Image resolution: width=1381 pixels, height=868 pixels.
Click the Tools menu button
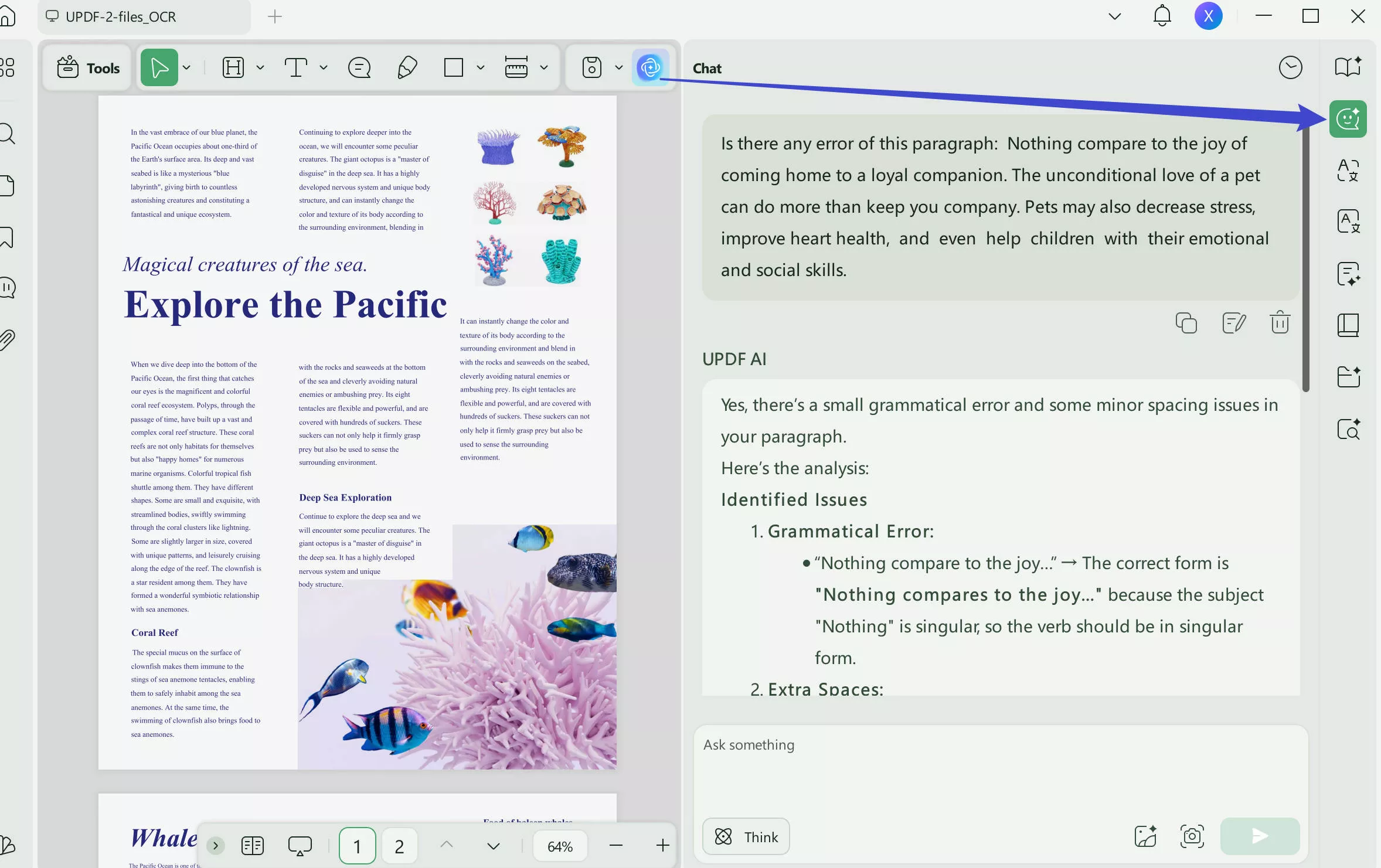pos(87,67)
